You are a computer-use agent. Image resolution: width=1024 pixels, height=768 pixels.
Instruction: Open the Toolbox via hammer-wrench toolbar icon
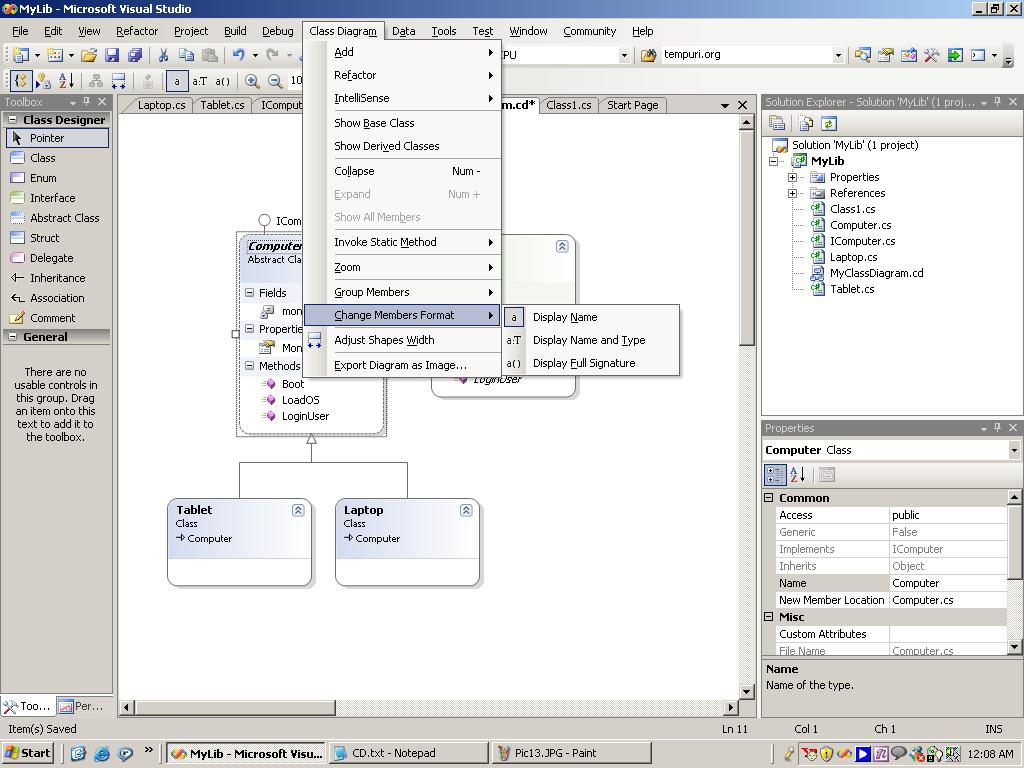click(x=931, y=56)
